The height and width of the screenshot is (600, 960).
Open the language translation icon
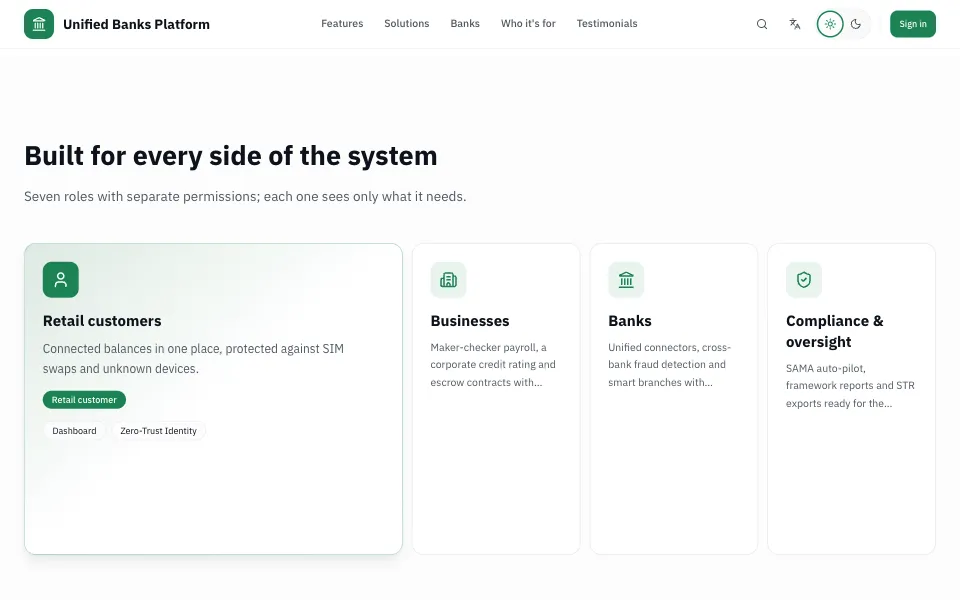[x=795, y=24]
